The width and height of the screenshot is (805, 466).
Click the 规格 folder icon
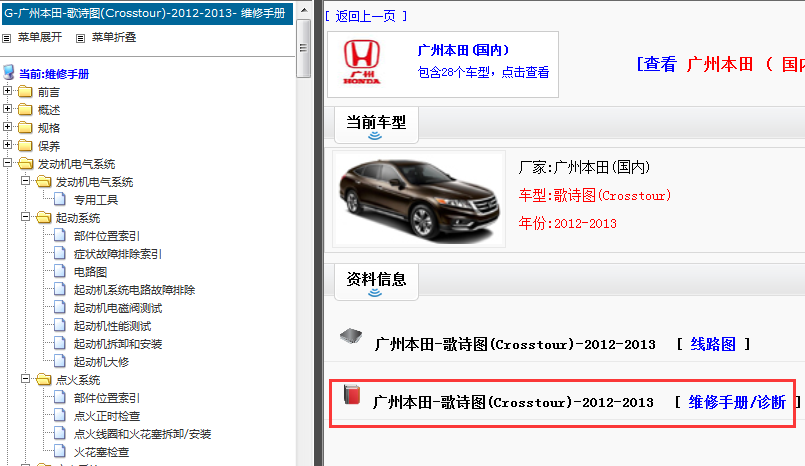[x=25, y=127]
